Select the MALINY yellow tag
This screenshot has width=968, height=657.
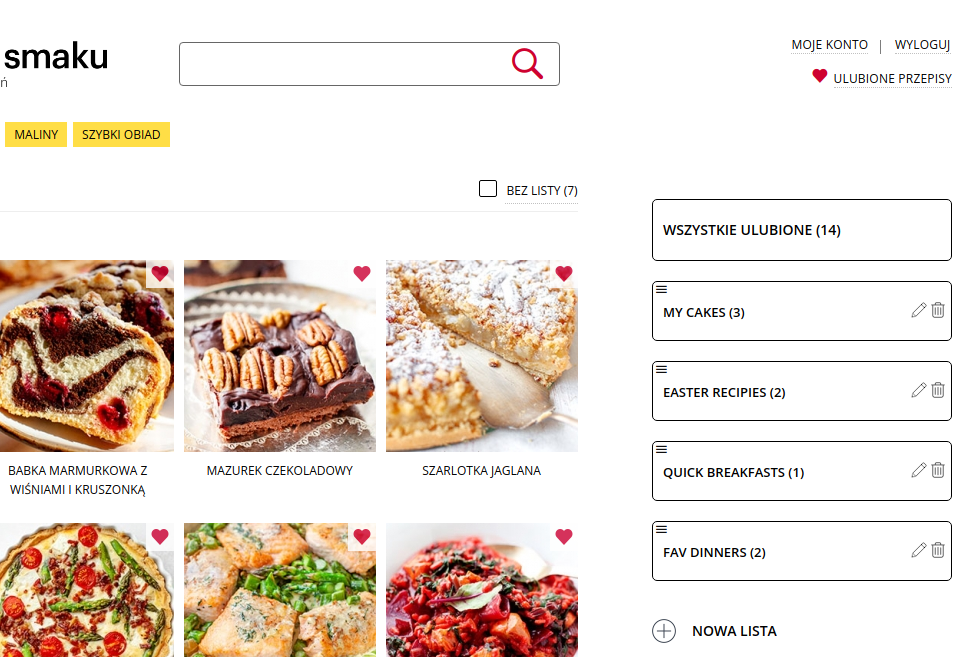(x=36, y=135)
